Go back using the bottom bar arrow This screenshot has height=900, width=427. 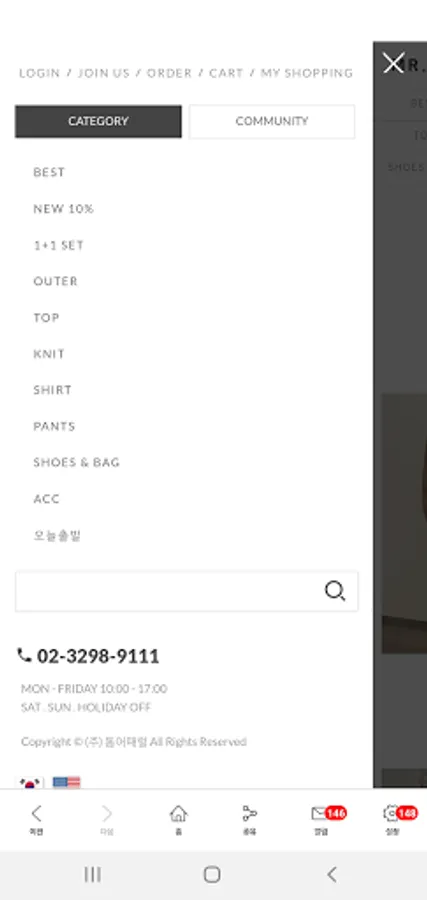pos(36,819)
